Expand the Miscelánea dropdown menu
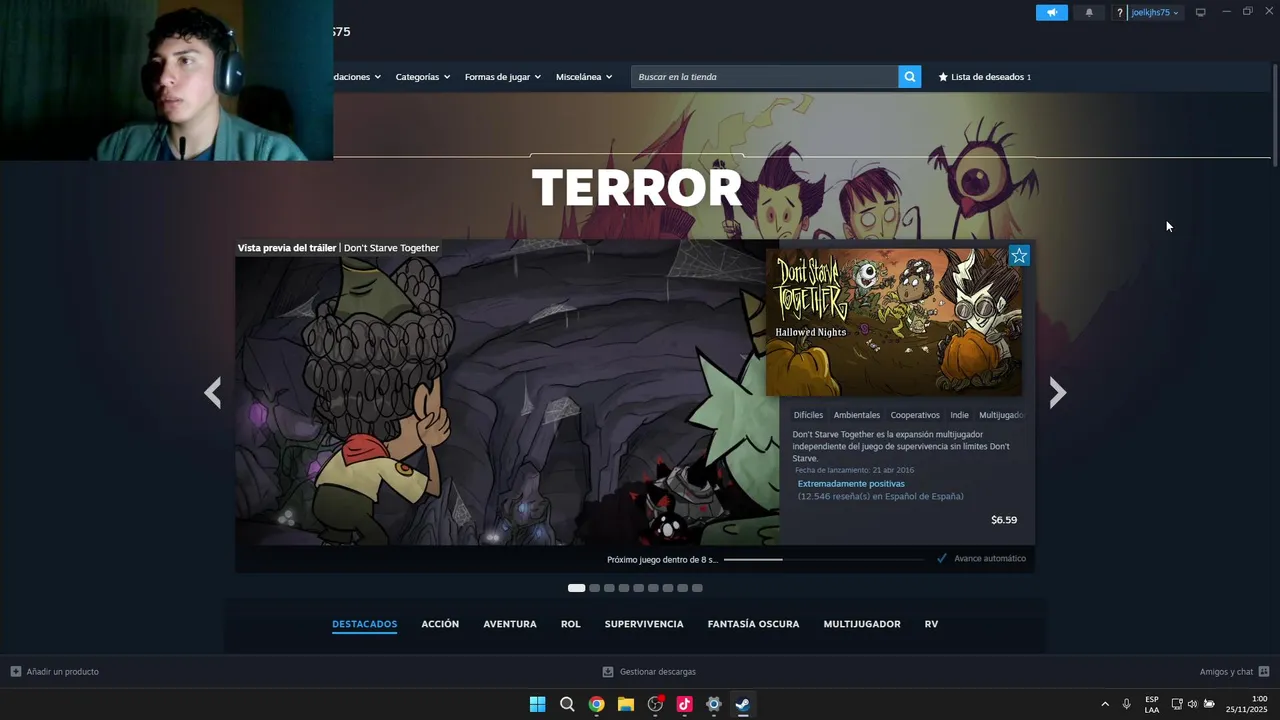Image resolution: width=1280 pixels, height=720 pixels. 584,77
